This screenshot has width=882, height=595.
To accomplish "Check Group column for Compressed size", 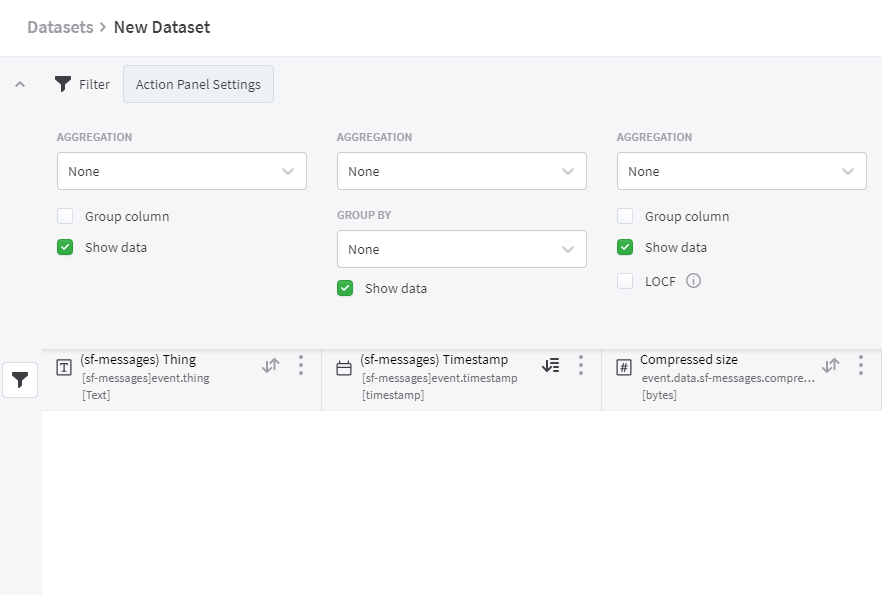I will click(x=625, y=216).
